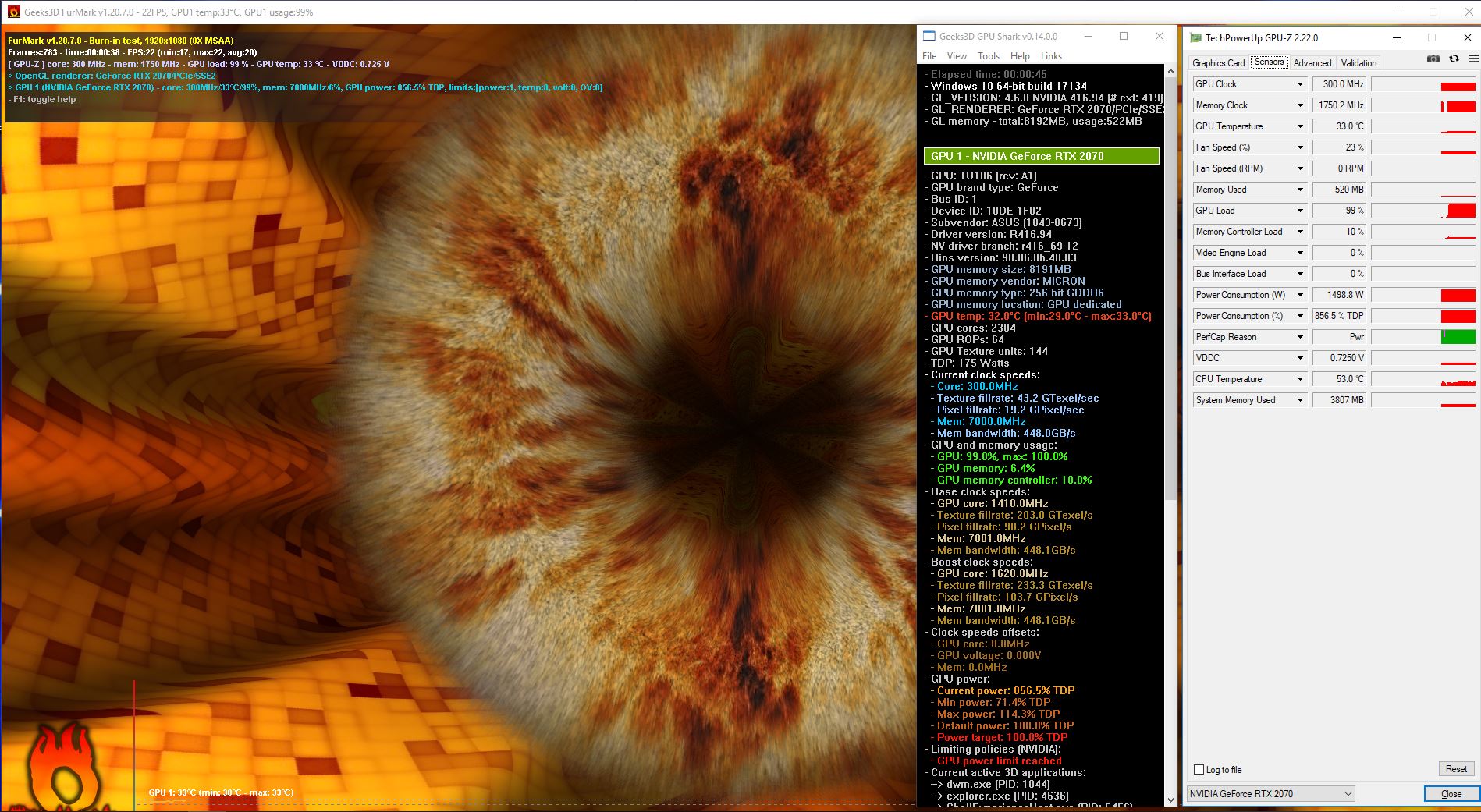Click 'GPU memory vendor: MICRON' line

[x=1005, y=281]
